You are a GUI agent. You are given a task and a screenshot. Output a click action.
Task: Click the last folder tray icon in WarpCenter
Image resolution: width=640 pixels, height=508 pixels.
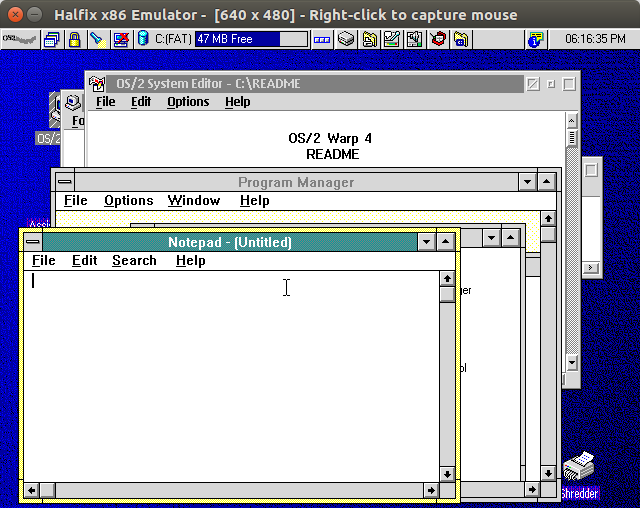pyautogui.click(x=461, y=39)
